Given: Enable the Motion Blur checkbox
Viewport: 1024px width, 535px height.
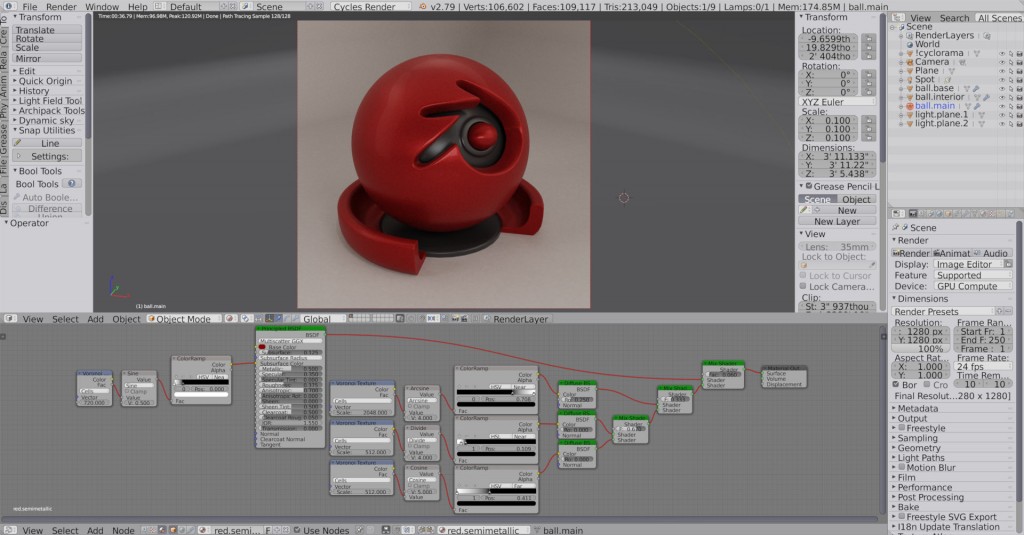Looking at the screenshot, I should point(901,468).
